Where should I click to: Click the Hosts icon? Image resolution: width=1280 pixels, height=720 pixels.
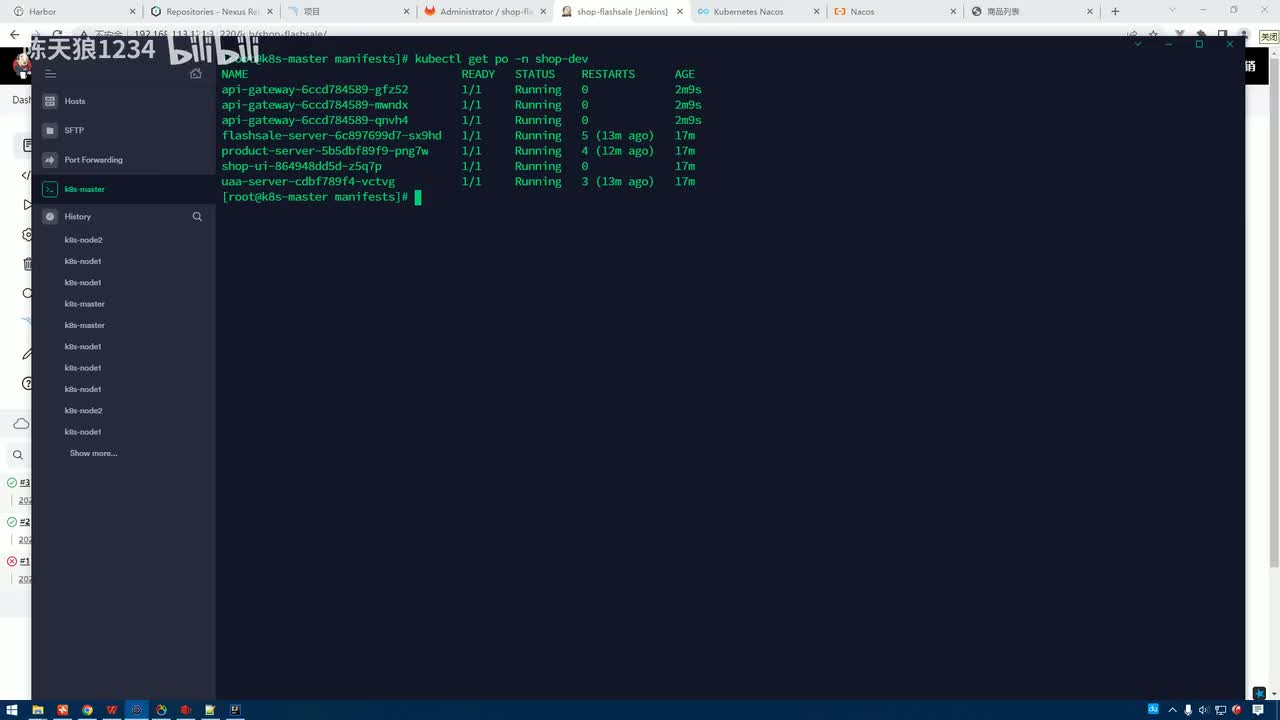coord(50,101)
